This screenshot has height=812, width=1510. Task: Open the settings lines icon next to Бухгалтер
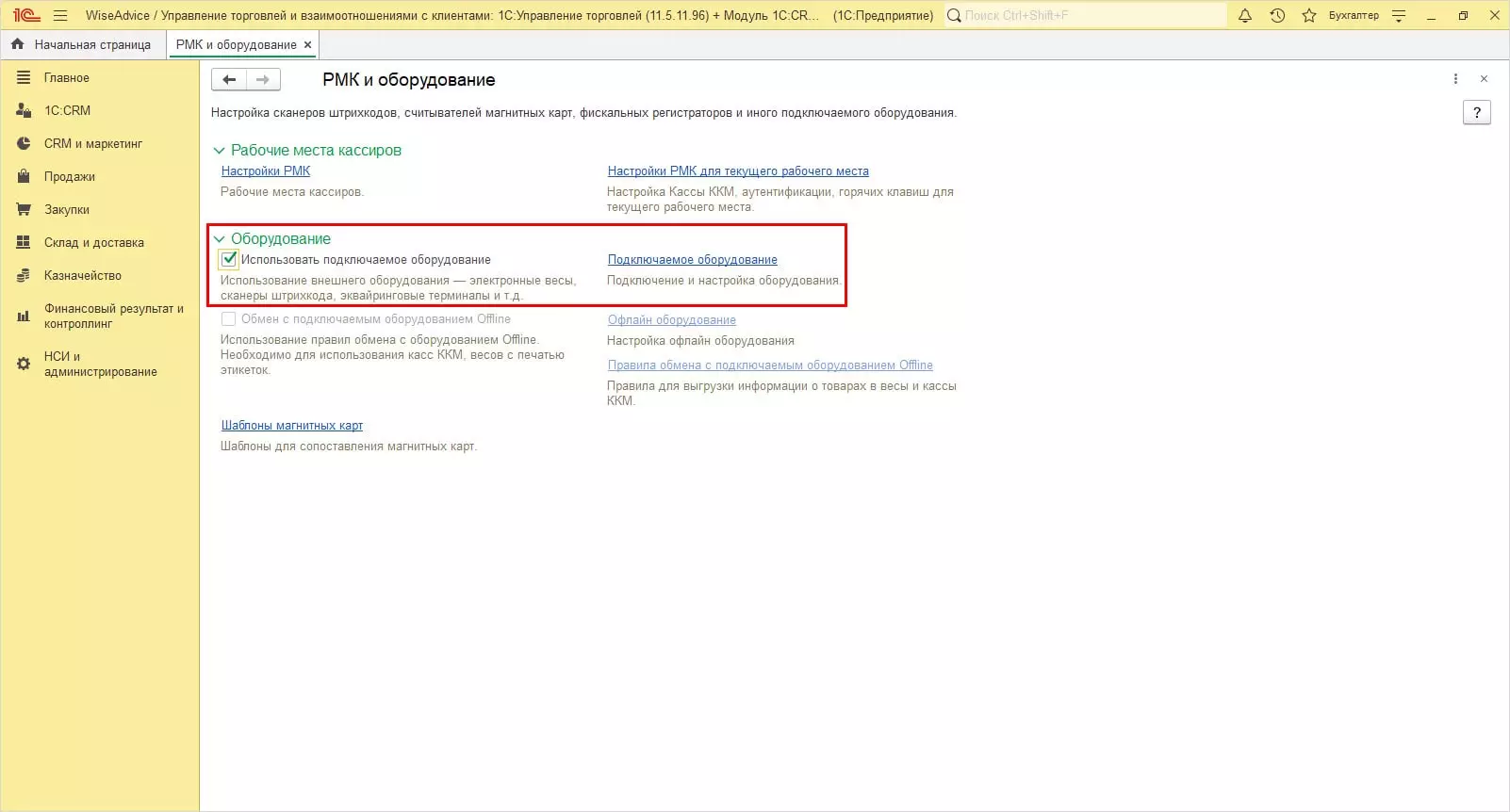tap(1399, 15)
